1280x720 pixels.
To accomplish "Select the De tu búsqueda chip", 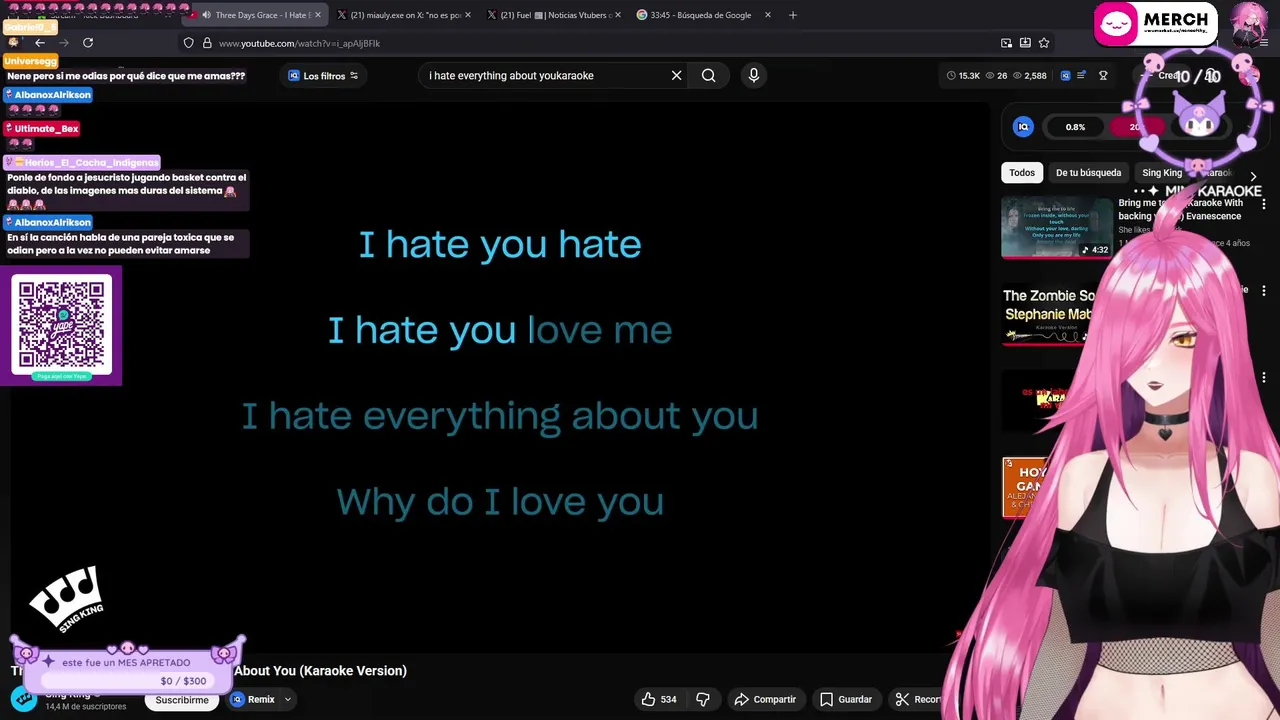I will [1088, 173].
